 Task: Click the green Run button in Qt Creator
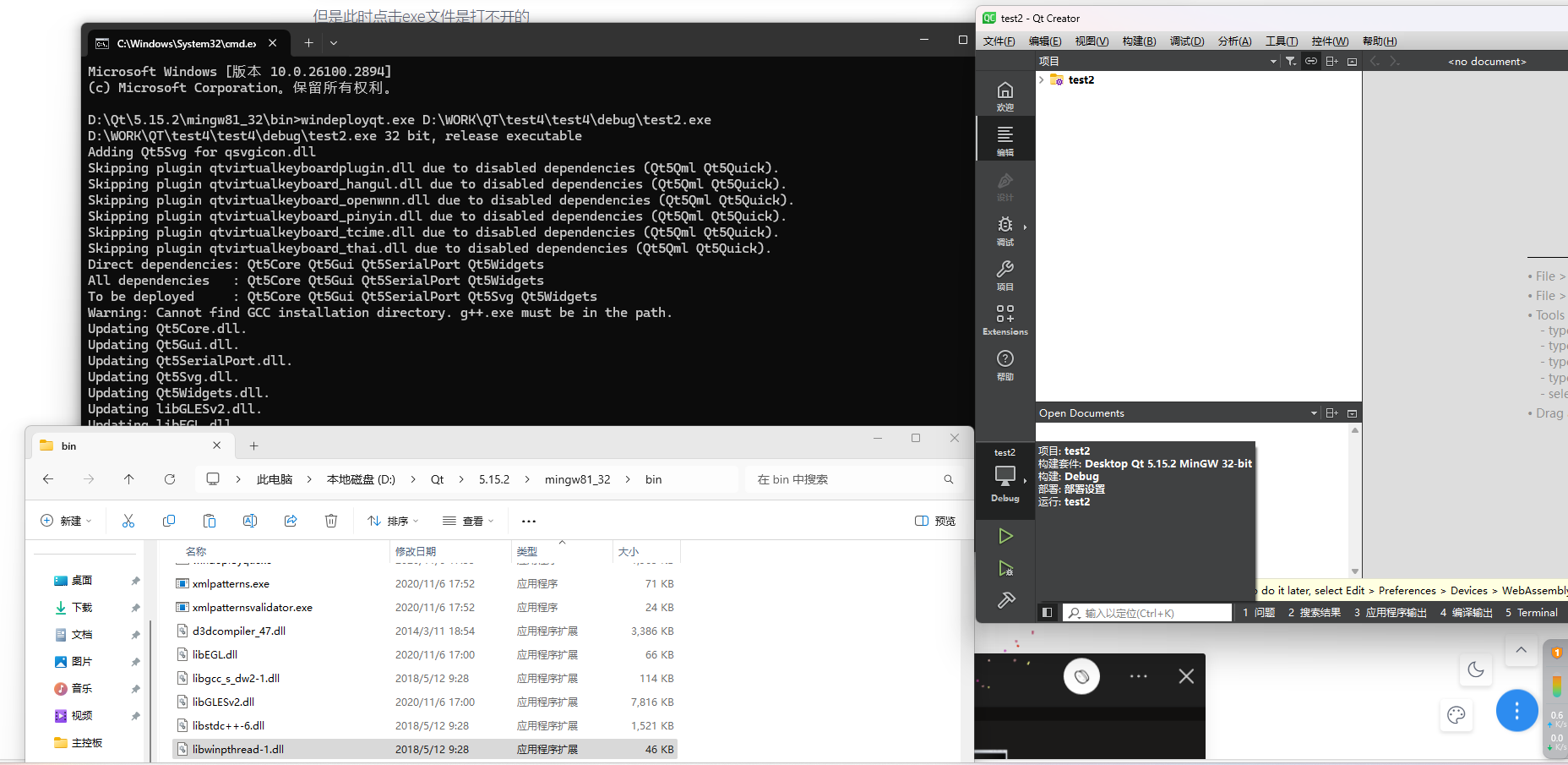click(x=1005, y=536)
